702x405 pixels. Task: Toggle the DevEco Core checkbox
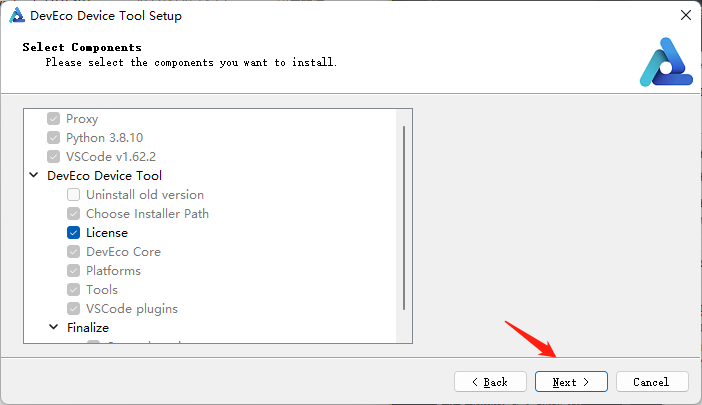point(73,252)
